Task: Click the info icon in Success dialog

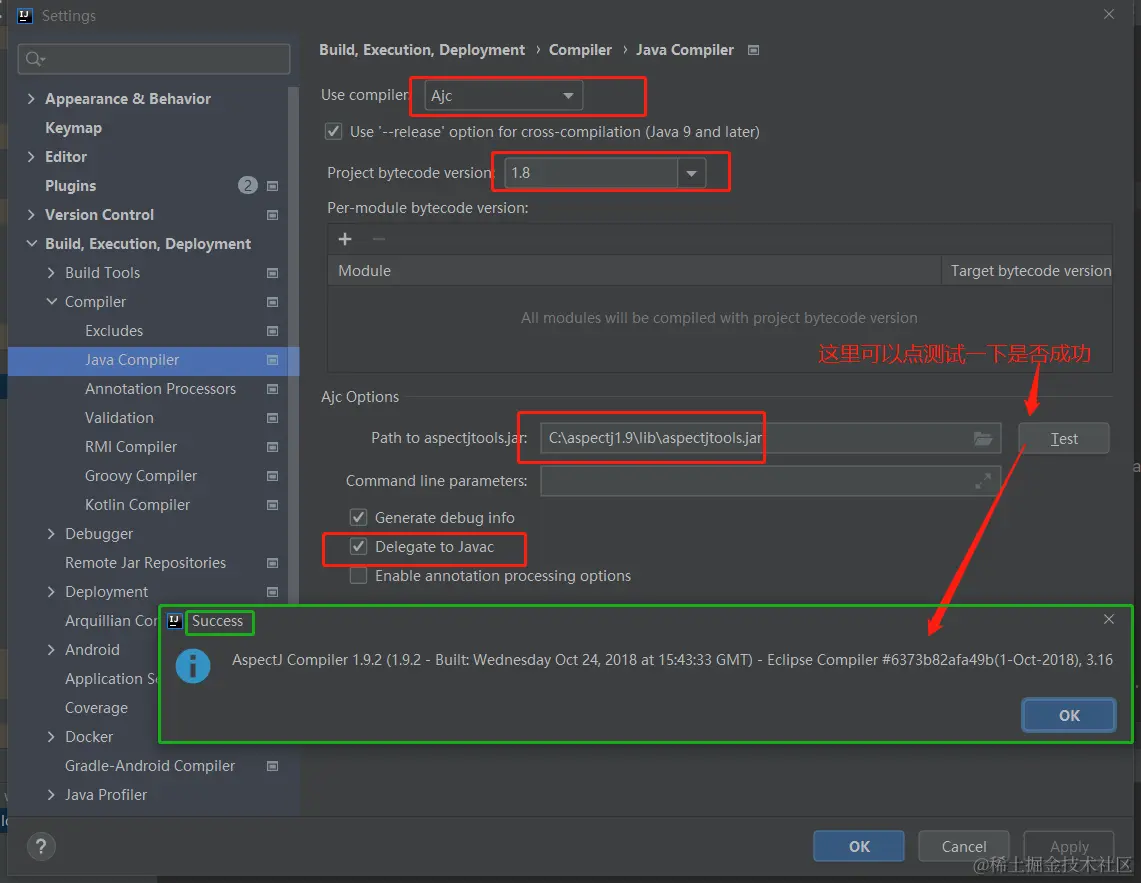Action: click(x=193, y=665)
